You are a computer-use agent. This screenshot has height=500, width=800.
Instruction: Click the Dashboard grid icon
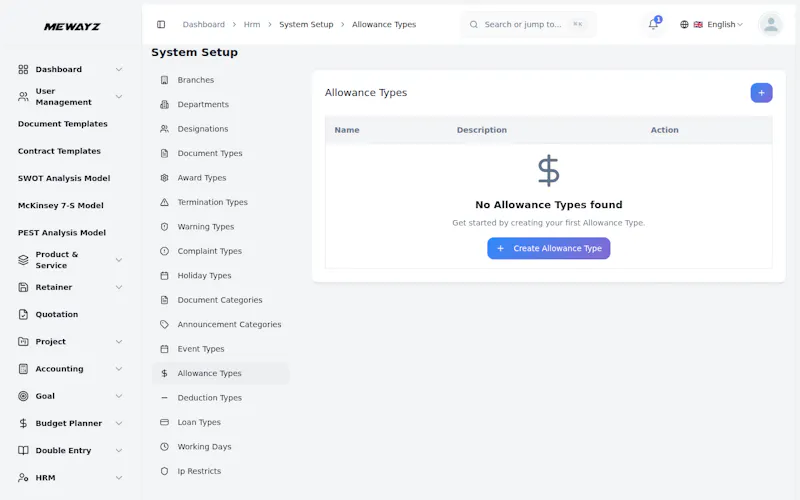23,69
